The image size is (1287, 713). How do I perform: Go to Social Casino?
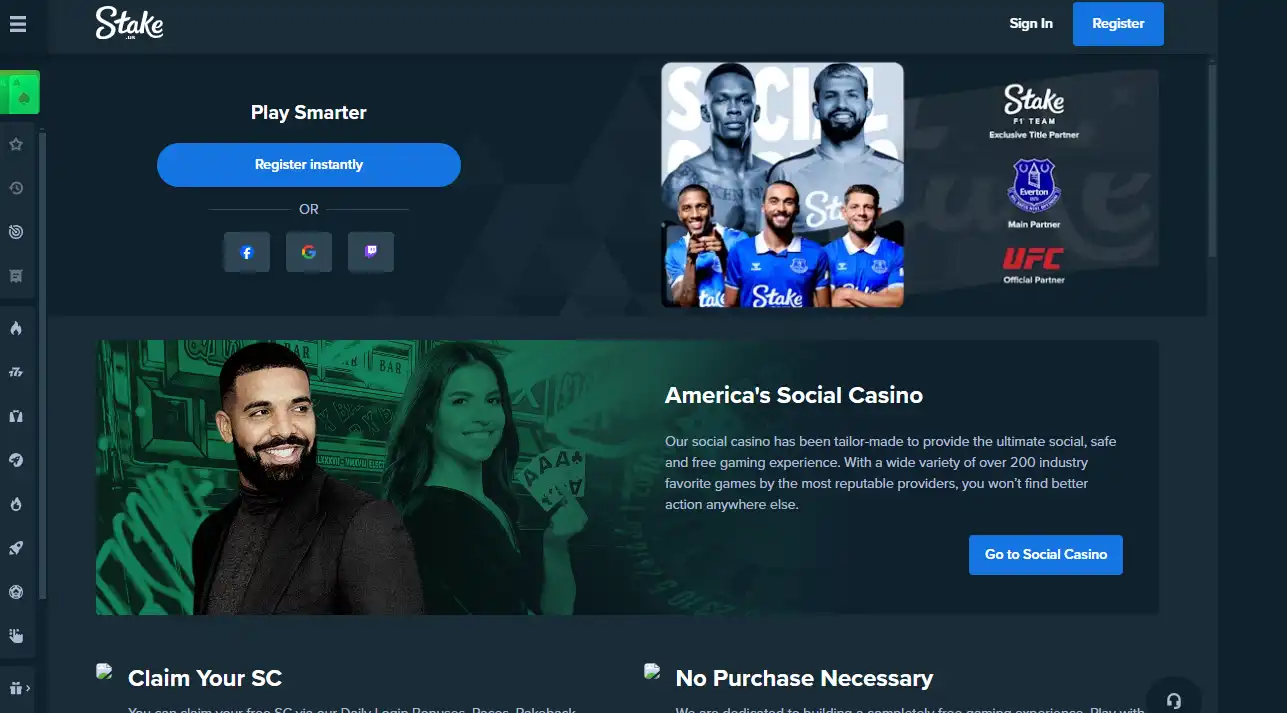click(1046, 554)
